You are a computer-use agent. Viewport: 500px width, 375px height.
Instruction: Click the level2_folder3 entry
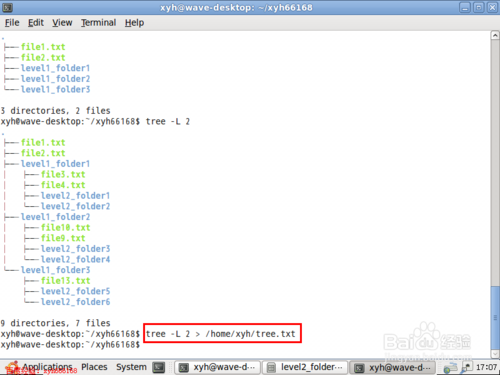pyautogui.click(x=75, y=249)
